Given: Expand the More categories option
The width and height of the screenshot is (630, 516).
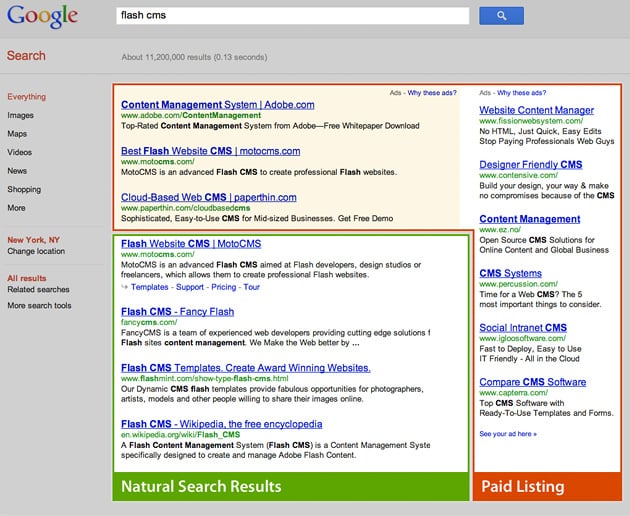Looking at the screenshot, I should tap(17, 208).
